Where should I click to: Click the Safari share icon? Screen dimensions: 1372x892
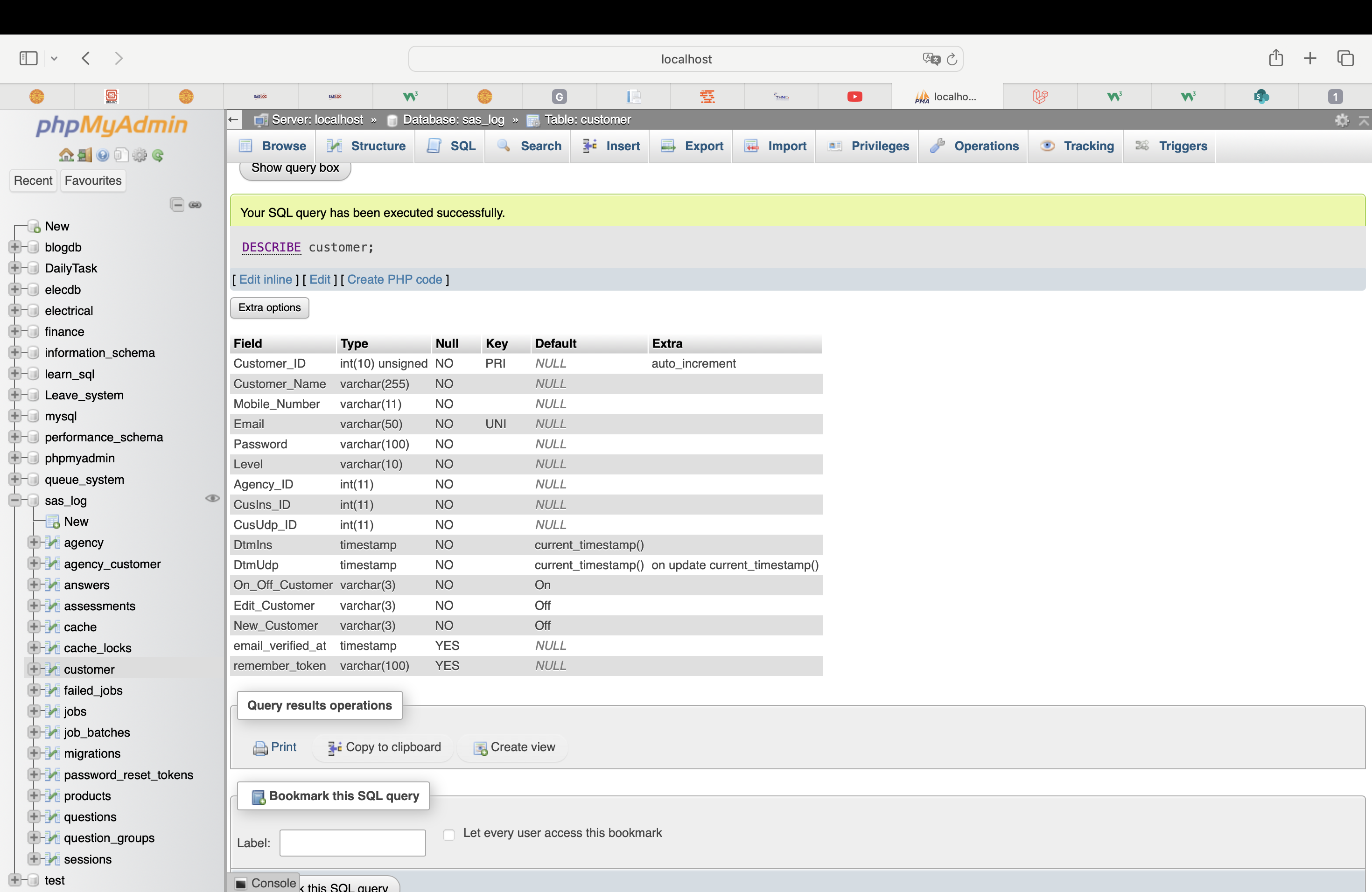[1276, 58]
